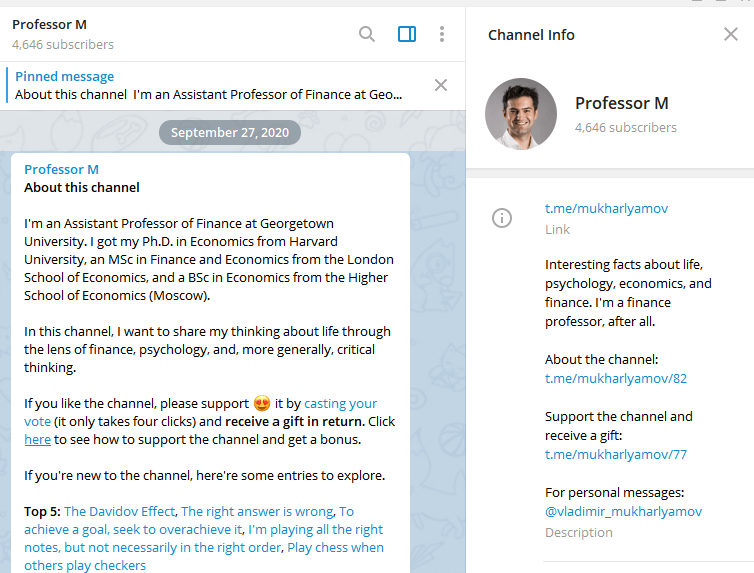
Task: Follow the underlined "here" link
Action: pyautogui.click(x=38, y=440)
